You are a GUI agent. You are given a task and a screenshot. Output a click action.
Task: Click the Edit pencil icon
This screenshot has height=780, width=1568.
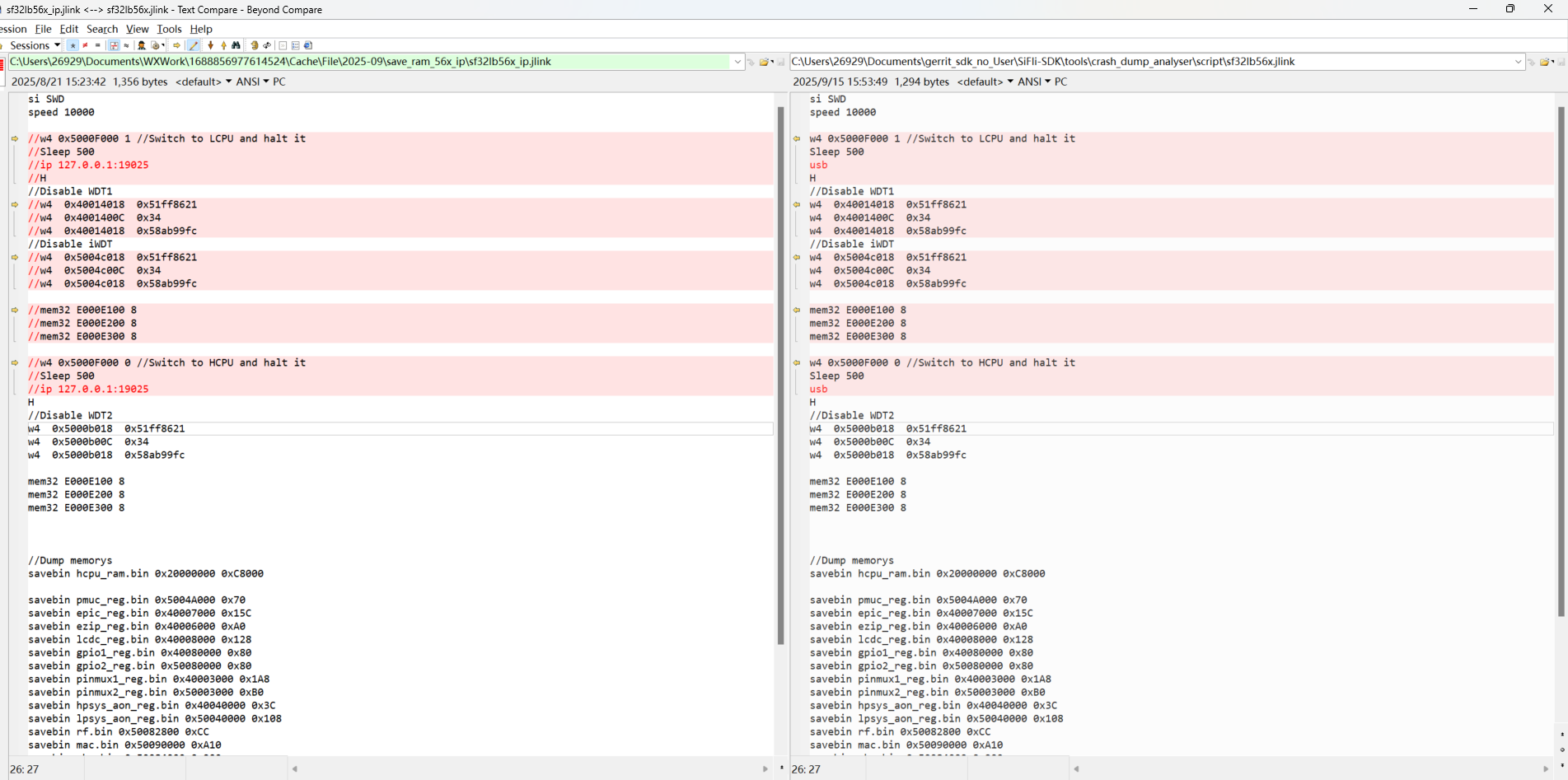[194, 45]
